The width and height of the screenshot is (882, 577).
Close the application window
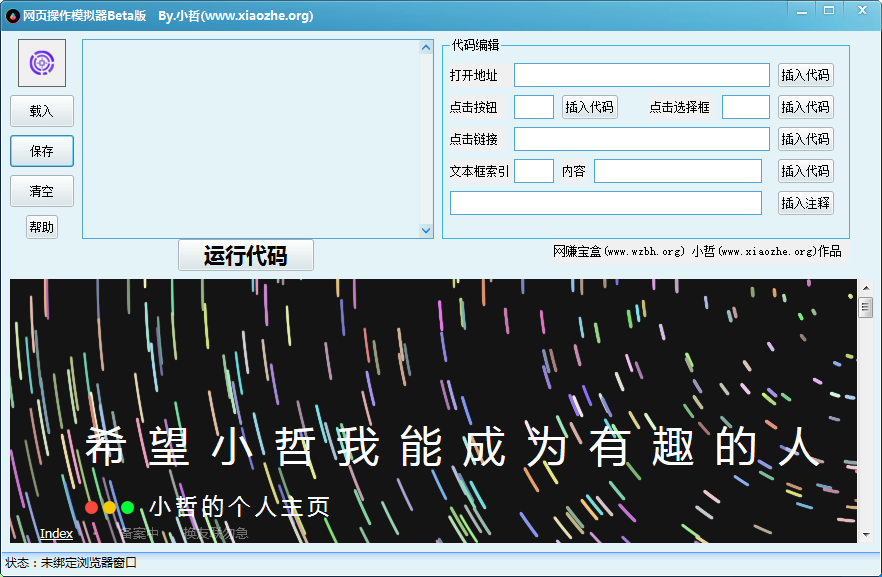click(862, 11)
